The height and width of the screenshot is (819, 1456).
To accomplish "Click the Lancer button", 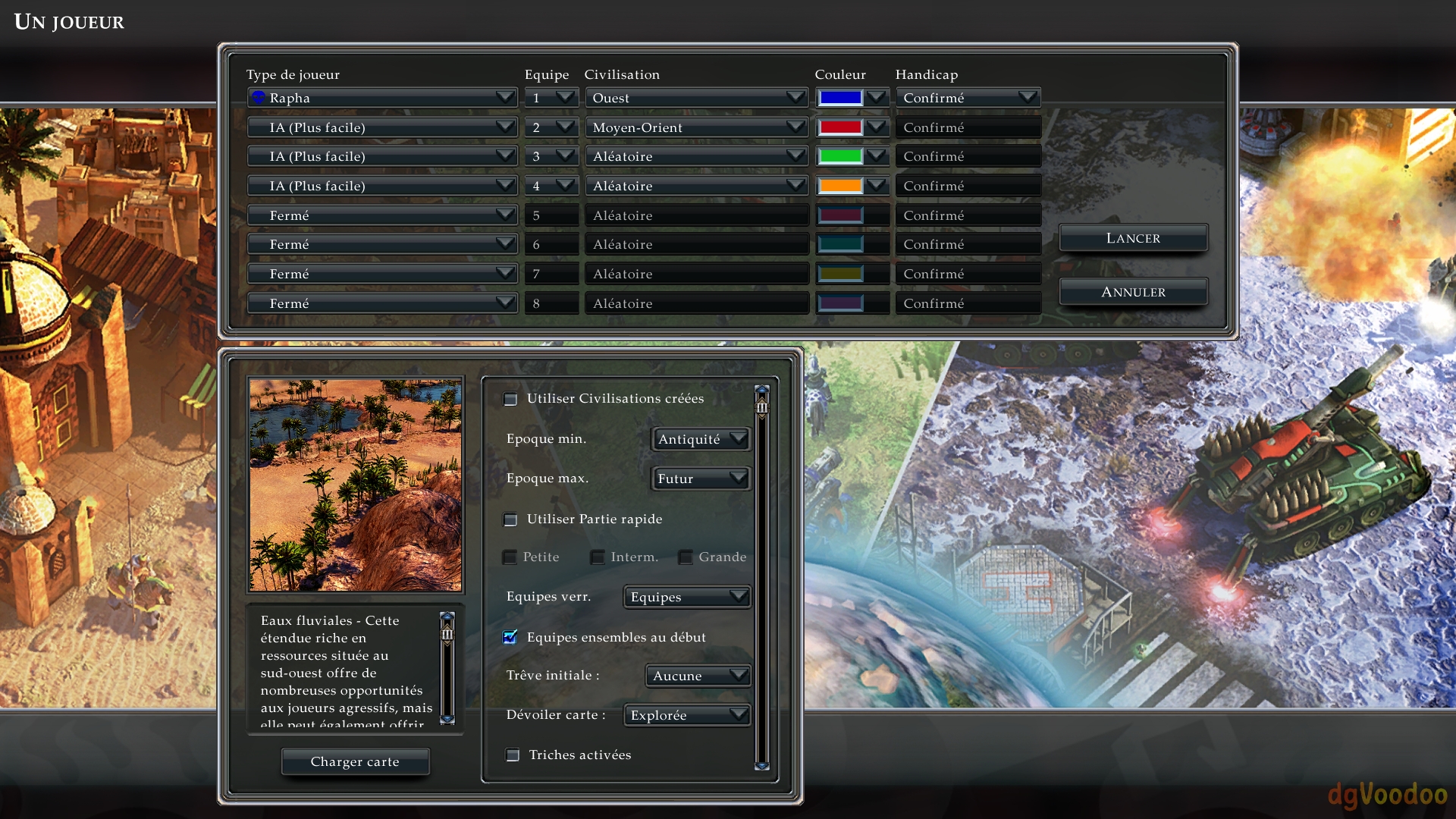I will 1133,238.
